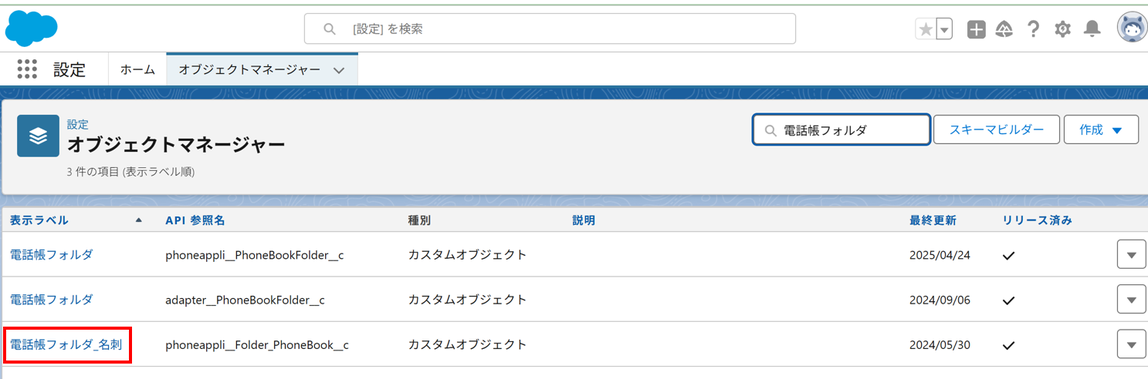Open the notifications bell icon
The height and width of the screenshot is (379, 1148).
[x=1092, y=29]
